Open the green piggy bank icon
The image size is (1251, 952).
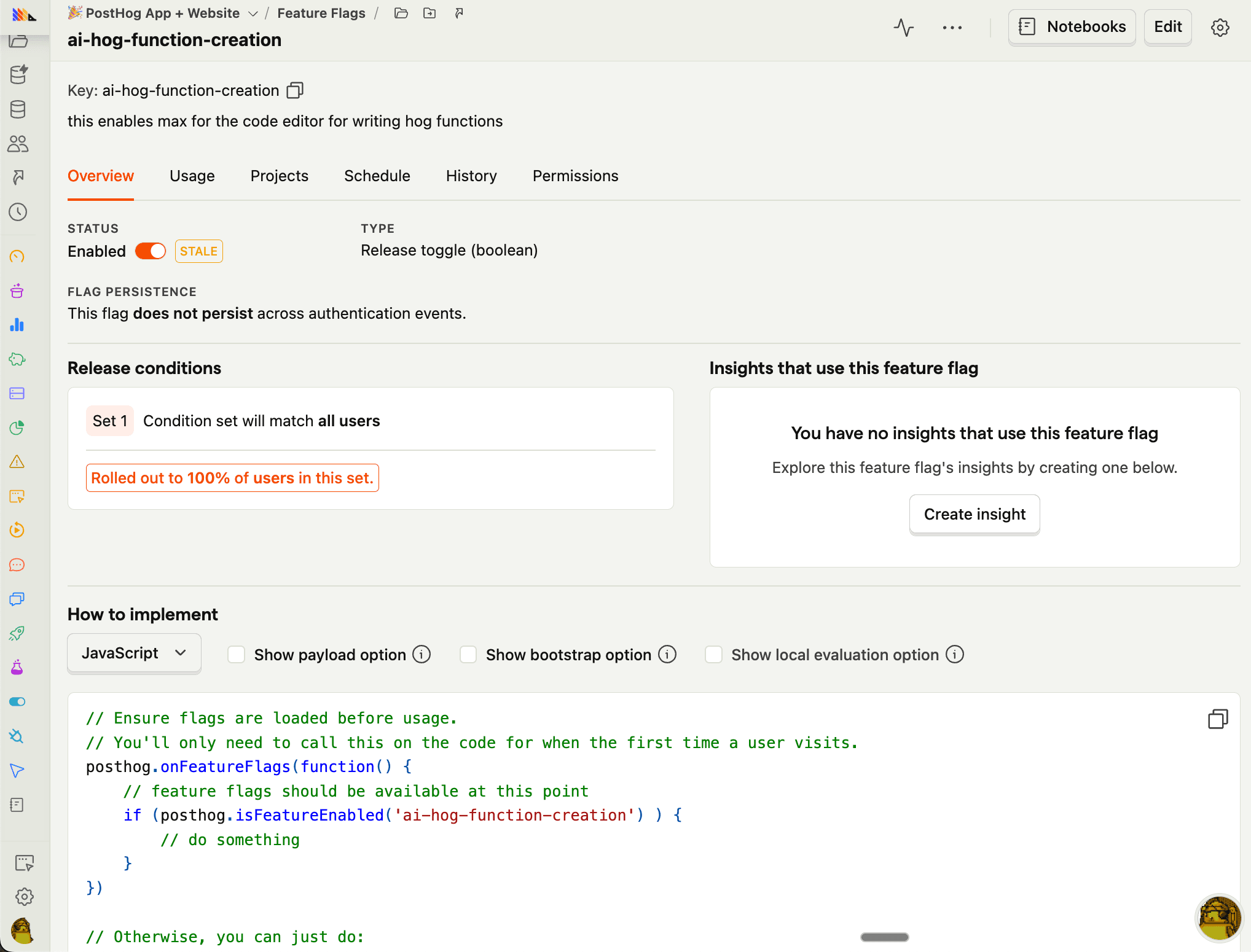coord(17,359)
